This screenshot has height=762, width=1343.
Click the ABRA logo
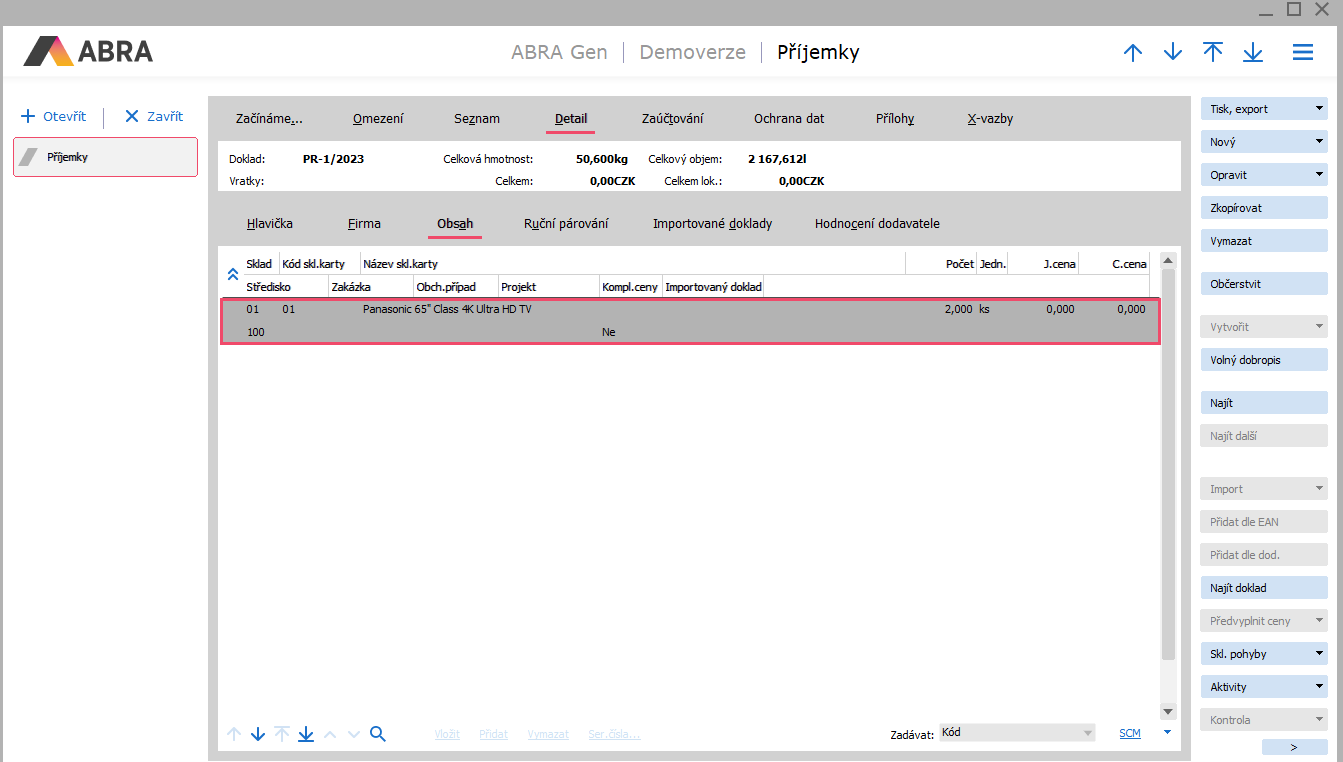[x=88, y=51]
